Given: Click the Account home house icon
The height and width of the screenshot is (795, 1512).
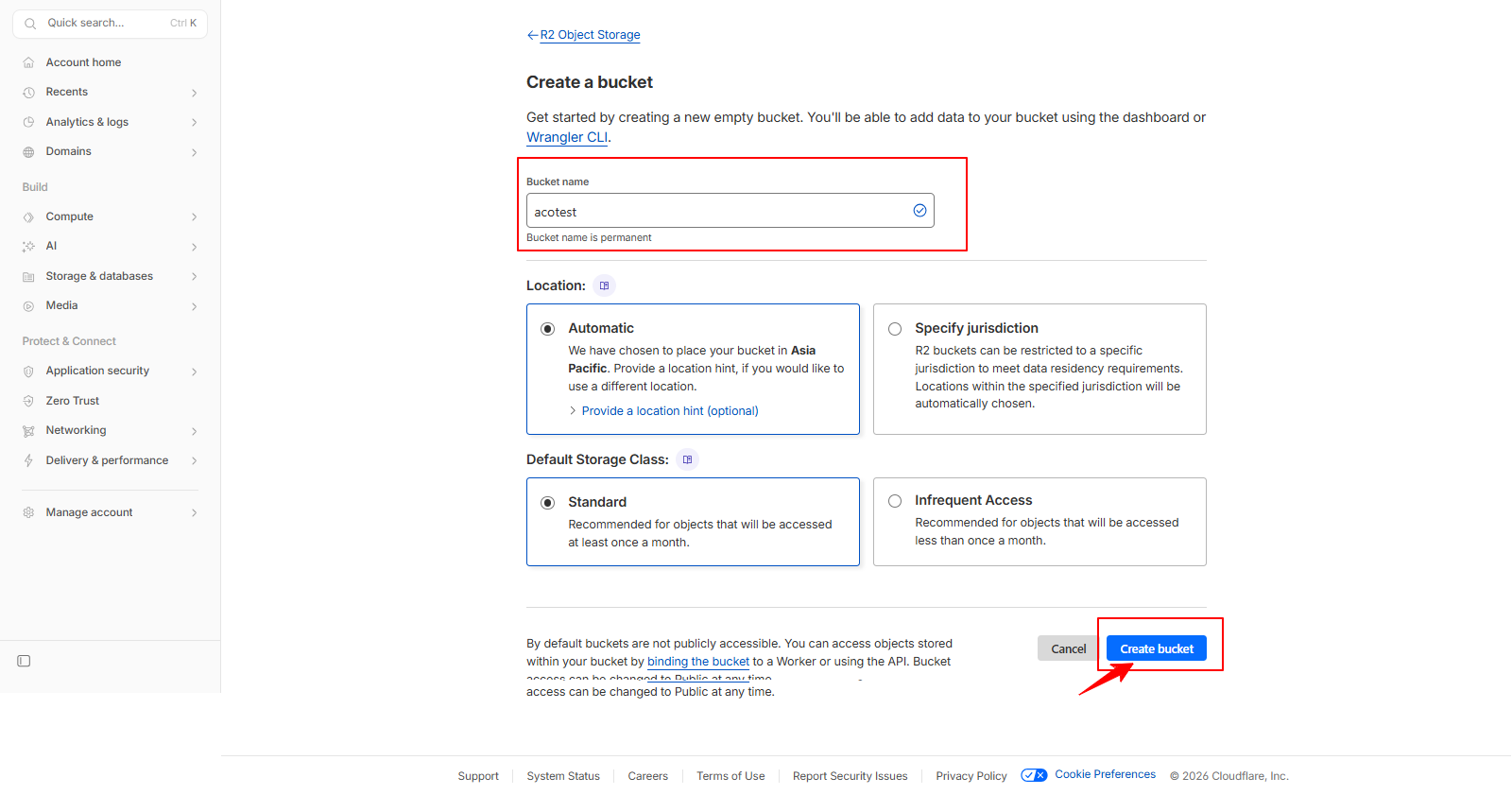Looking at the screenshot, I should pos(28,62).
